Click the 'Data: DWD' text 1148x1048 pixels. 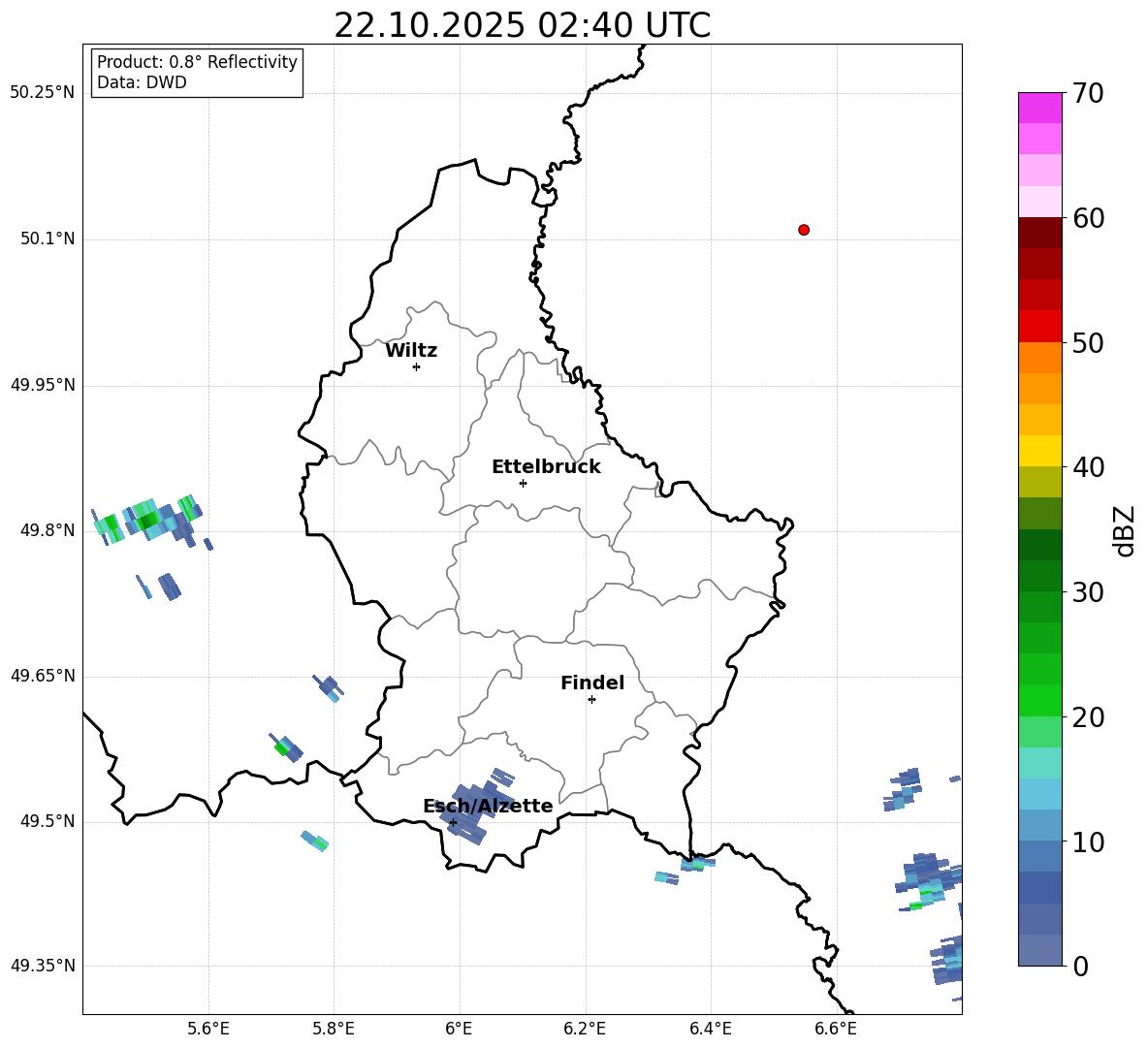point(142,82)
